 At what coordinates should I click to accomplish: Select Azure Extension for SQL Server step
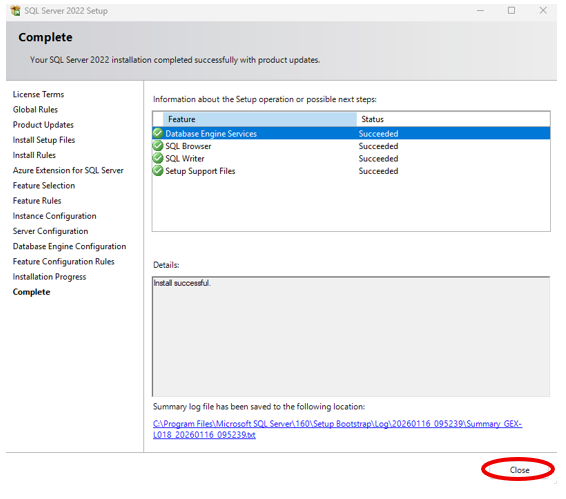tap(68, 170)
